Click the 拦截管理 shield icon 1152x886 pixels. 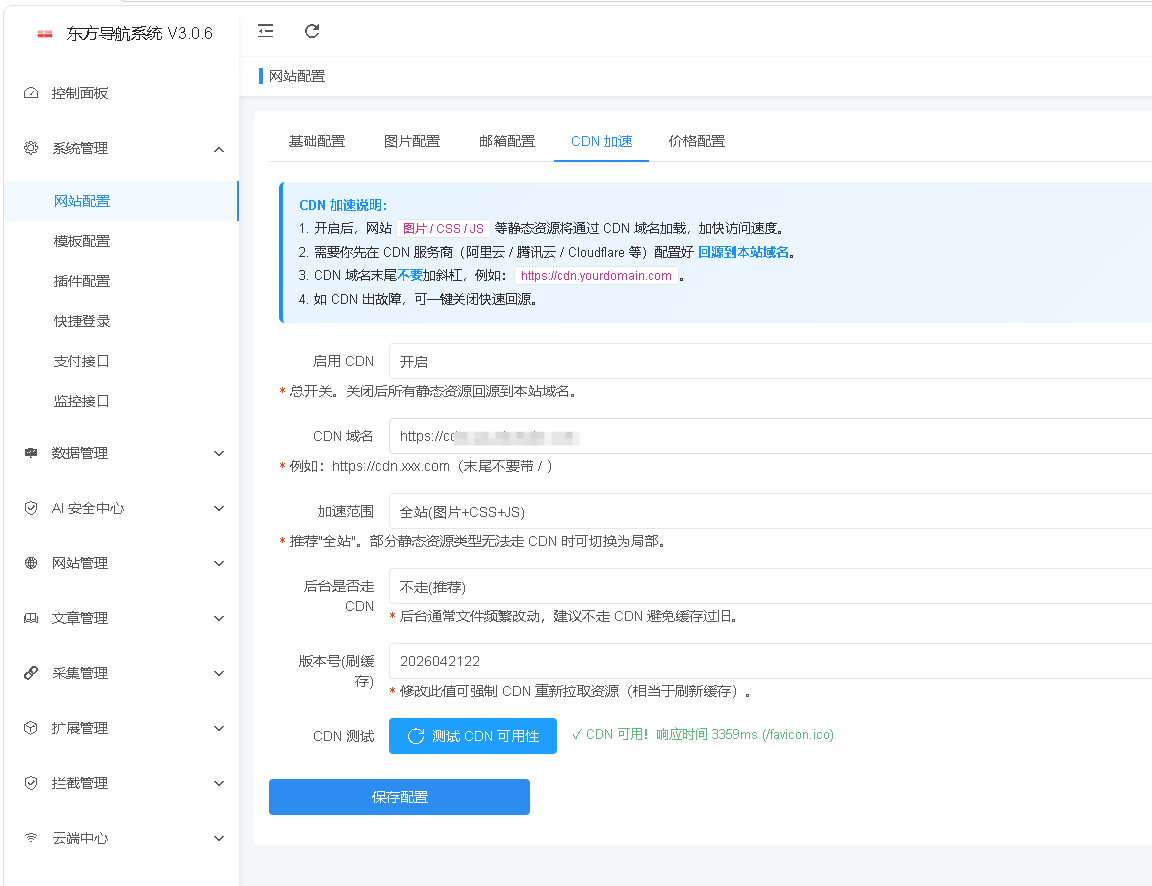(x=30, y=782)
